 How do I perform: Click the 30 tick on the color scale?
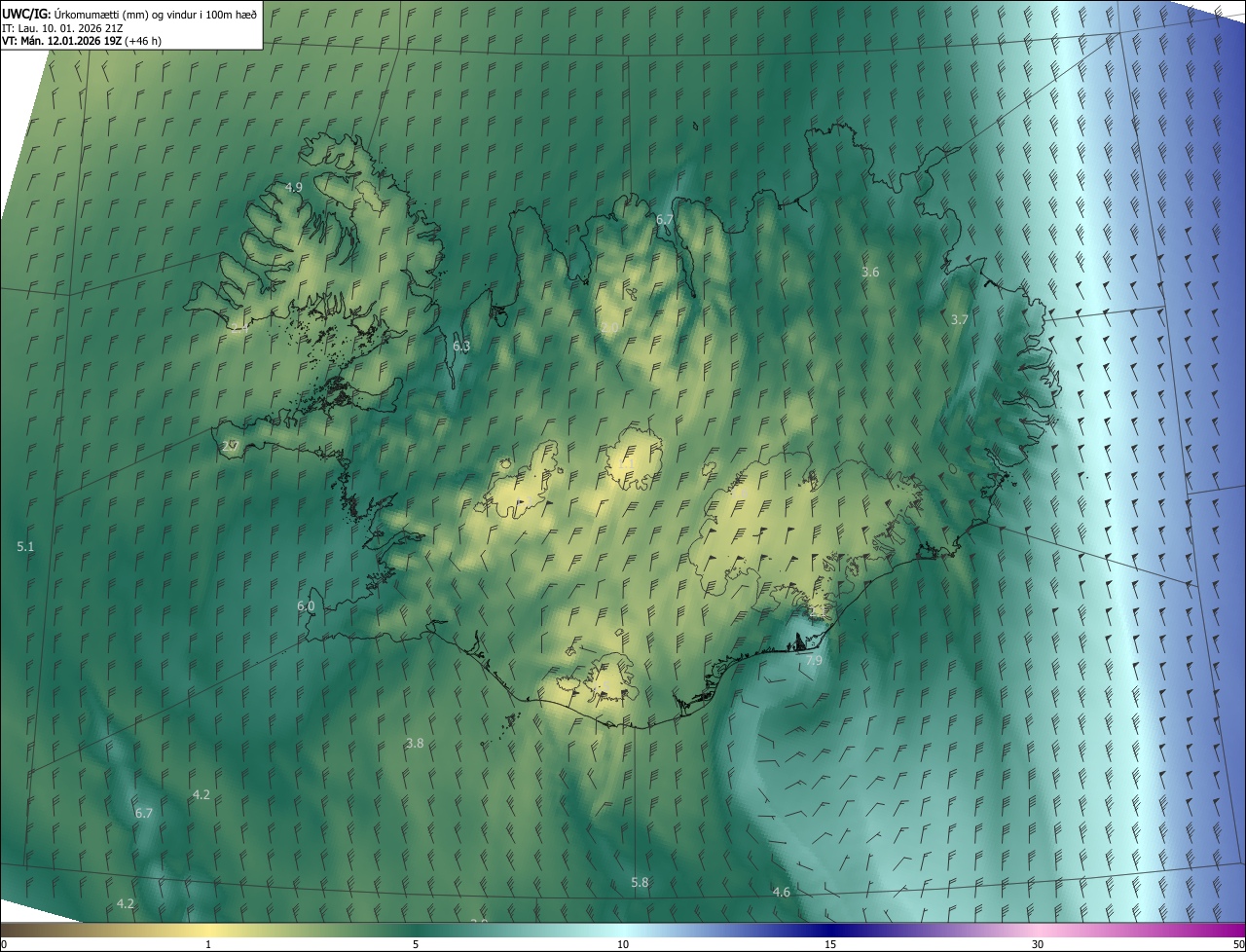pos(1038,944)
